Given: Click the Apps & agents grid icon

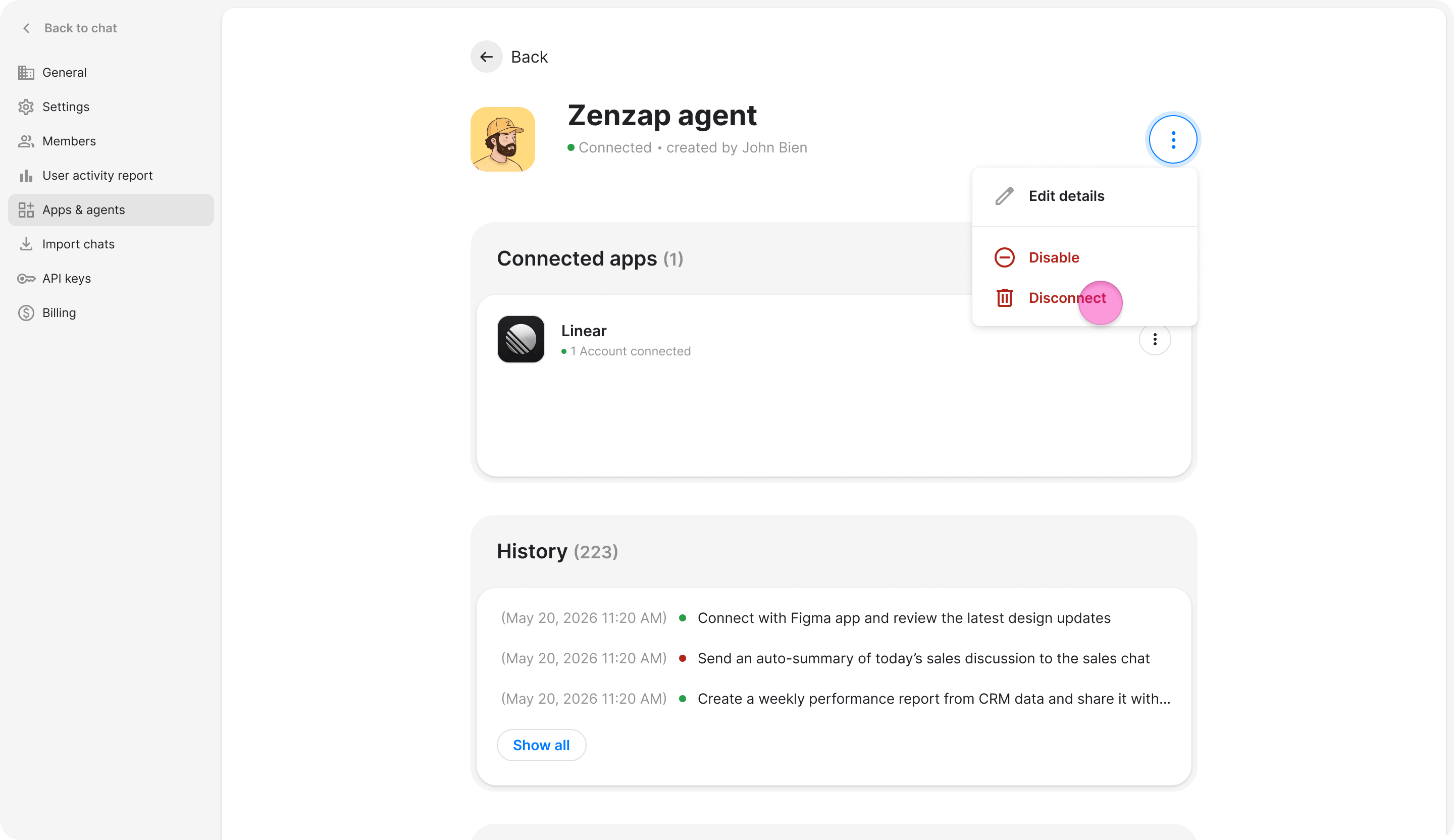Looking at the screenshot, I should [26, 210].
